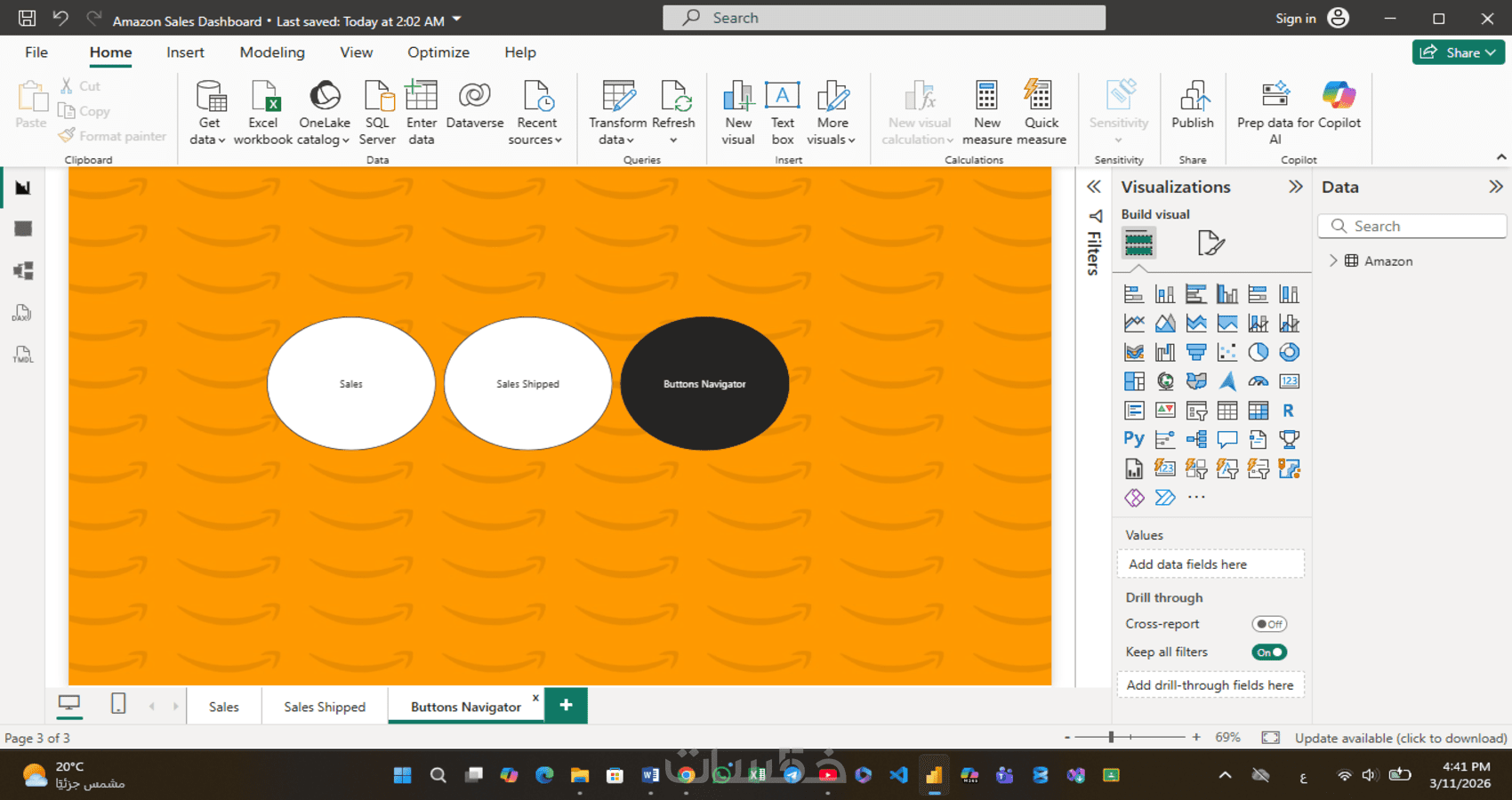1512x800 pixels.
Task: Click Sign in
Action: coord(1313,19)
